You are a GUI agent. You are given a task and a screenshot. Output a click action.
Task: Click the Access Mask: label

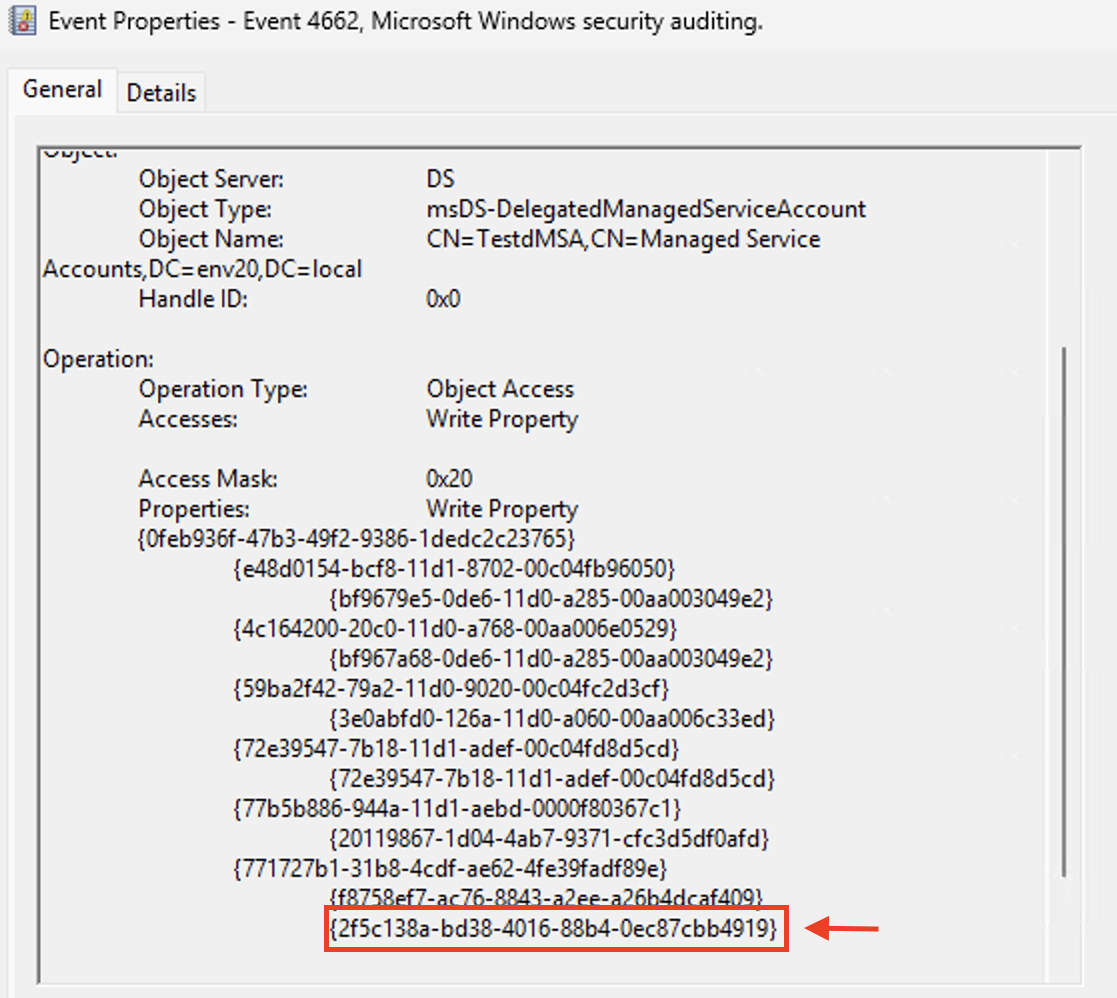pos(208,479)
